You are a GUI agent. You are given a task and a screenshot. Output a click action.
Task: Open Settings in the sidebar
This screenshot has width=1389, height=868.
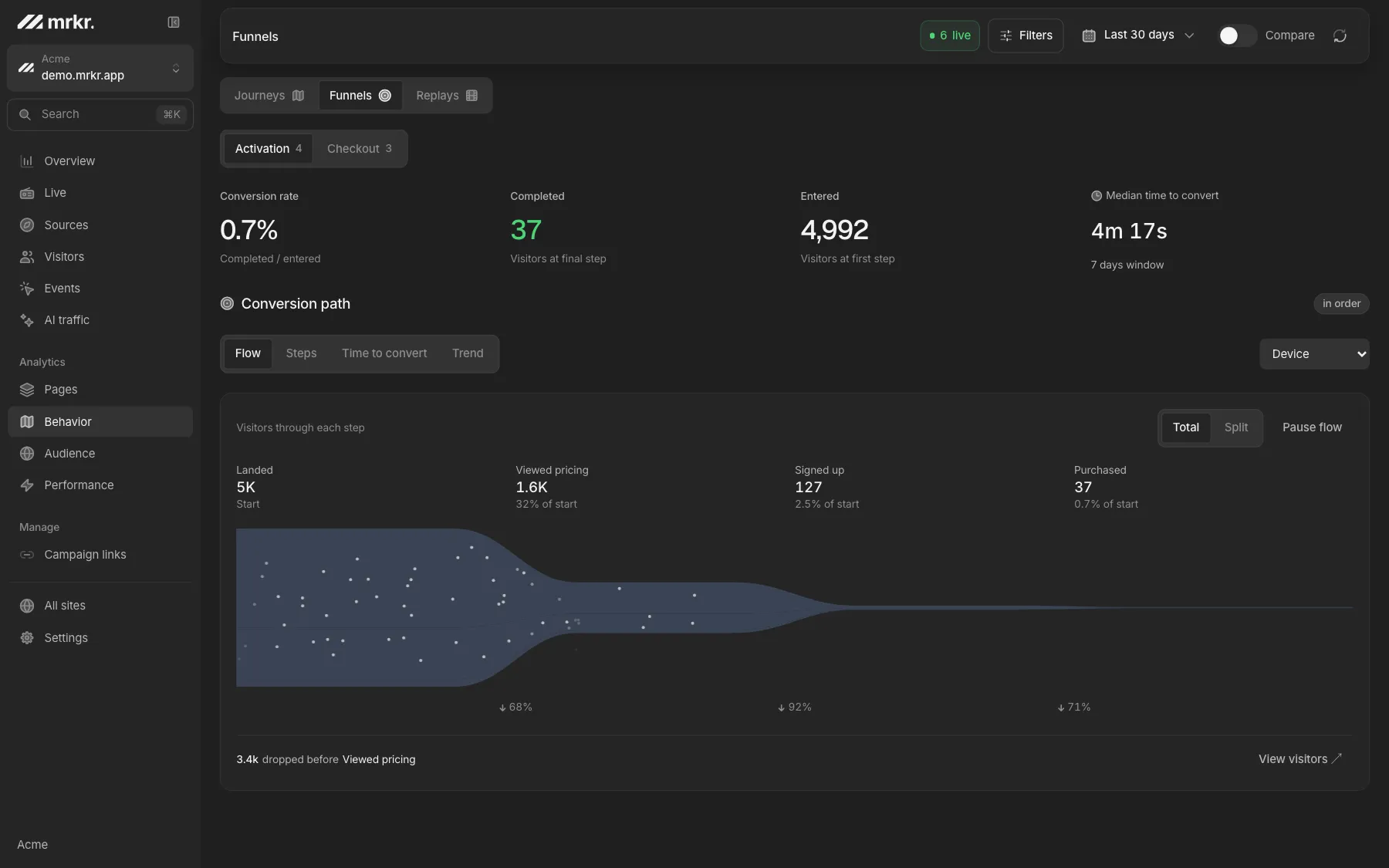coord(100,638)
